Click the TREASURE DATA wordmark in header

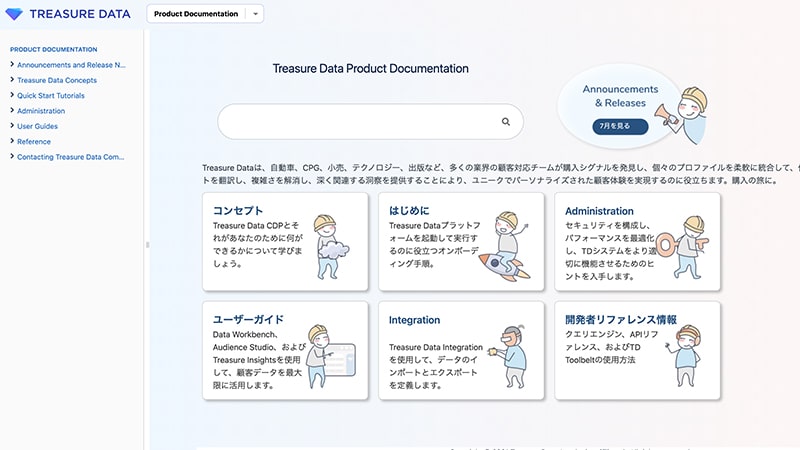pyautogui.click(x=80, y=14)
